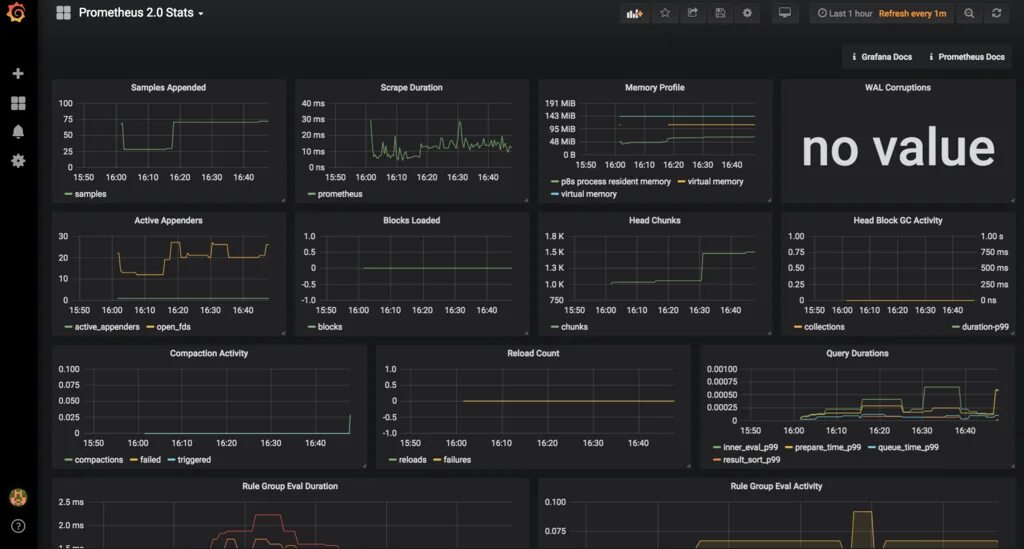
Task: Open the Samples Appended panel title menu
Action: (x=168, y=87)
